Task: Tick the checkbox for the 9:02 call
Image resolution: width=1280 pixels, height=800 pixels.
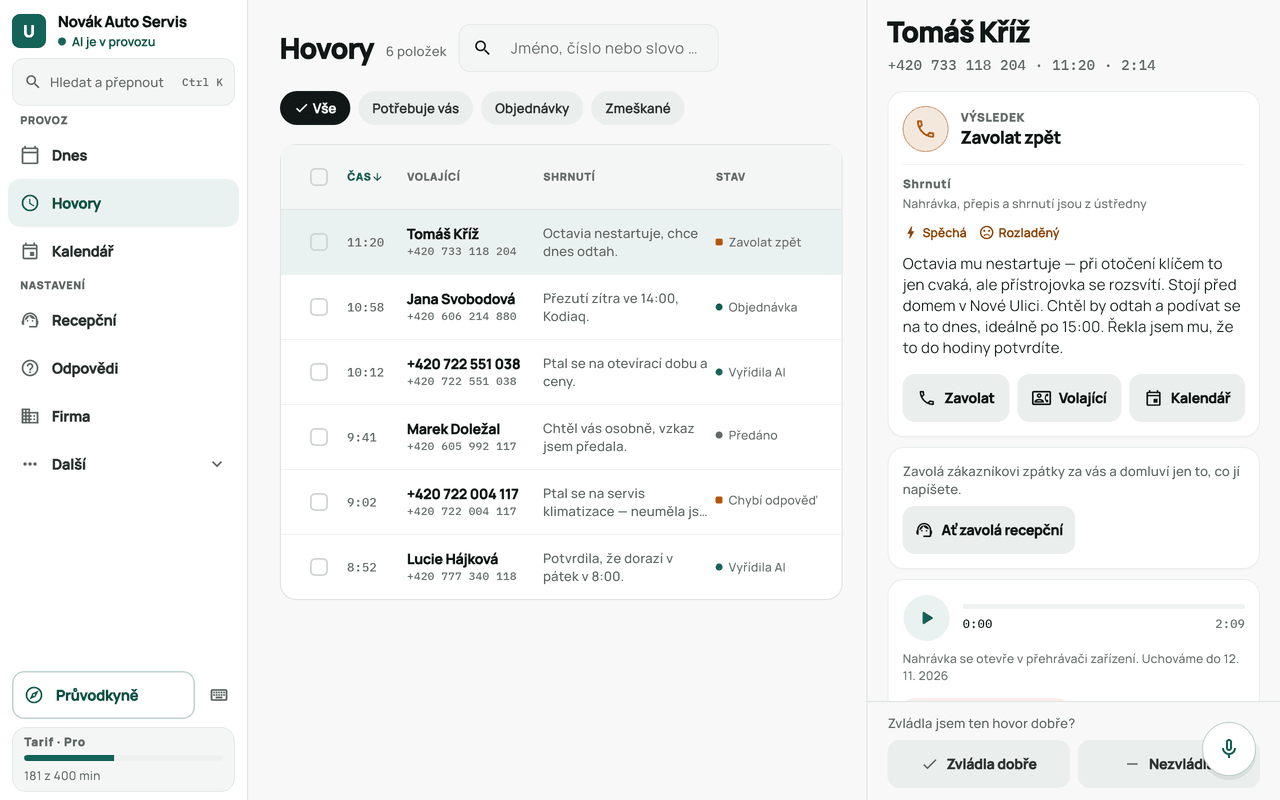Action: click(x=319, y=502)
